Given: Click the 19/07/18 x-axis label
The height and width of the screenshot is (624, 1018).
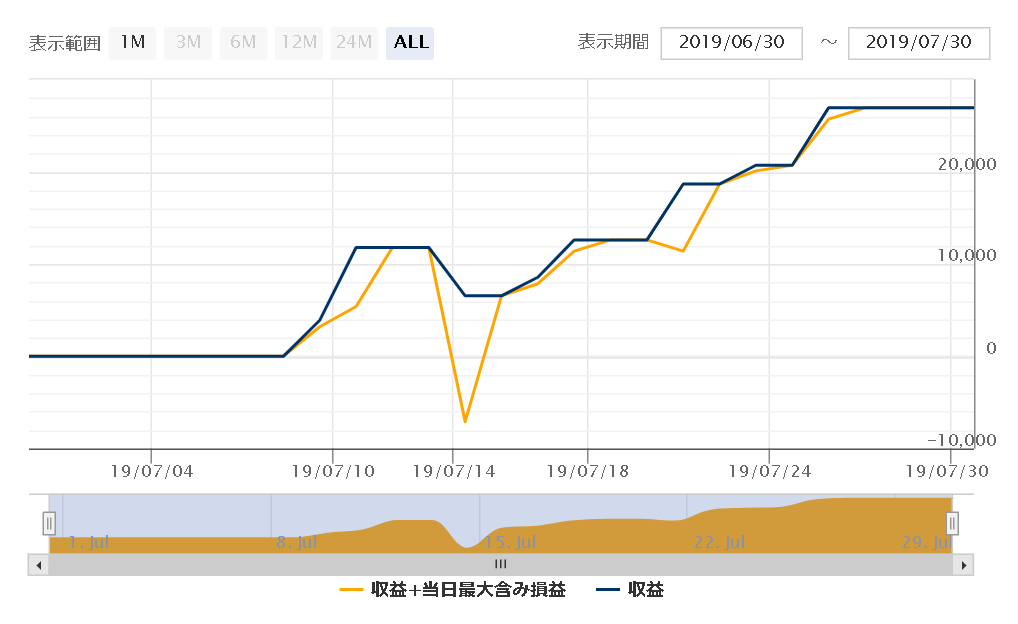Looking at the screenshot, I should (x=588, y=471).
